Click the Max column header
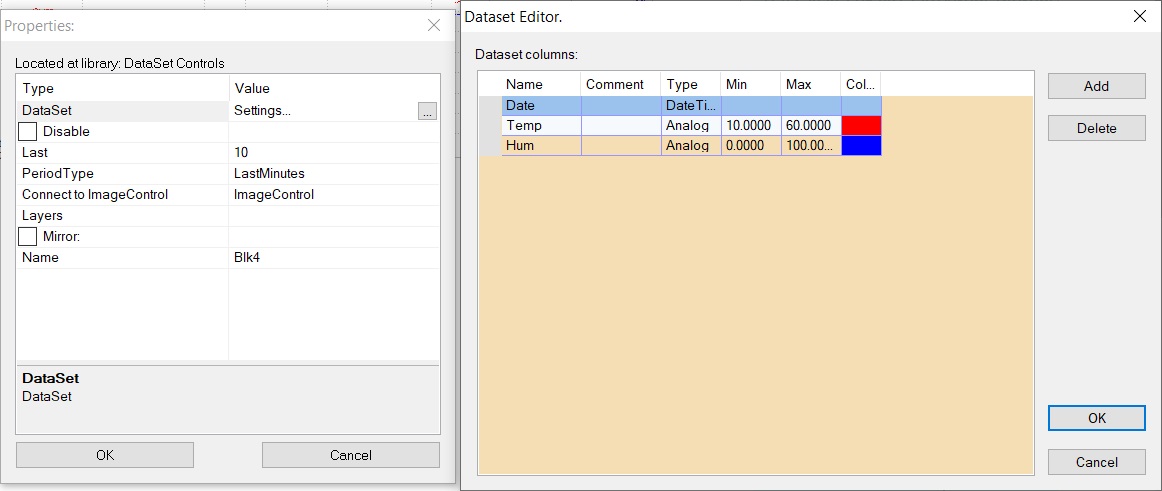 tap(811, 84)
